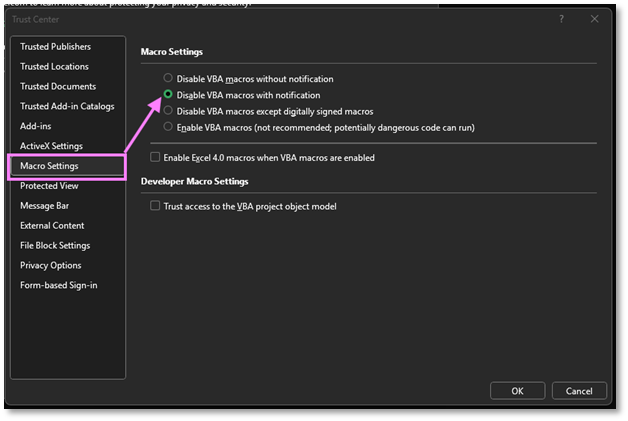Show Privacy Options page
This screenshot has width=628, height=421.
[x=51, y=265]
